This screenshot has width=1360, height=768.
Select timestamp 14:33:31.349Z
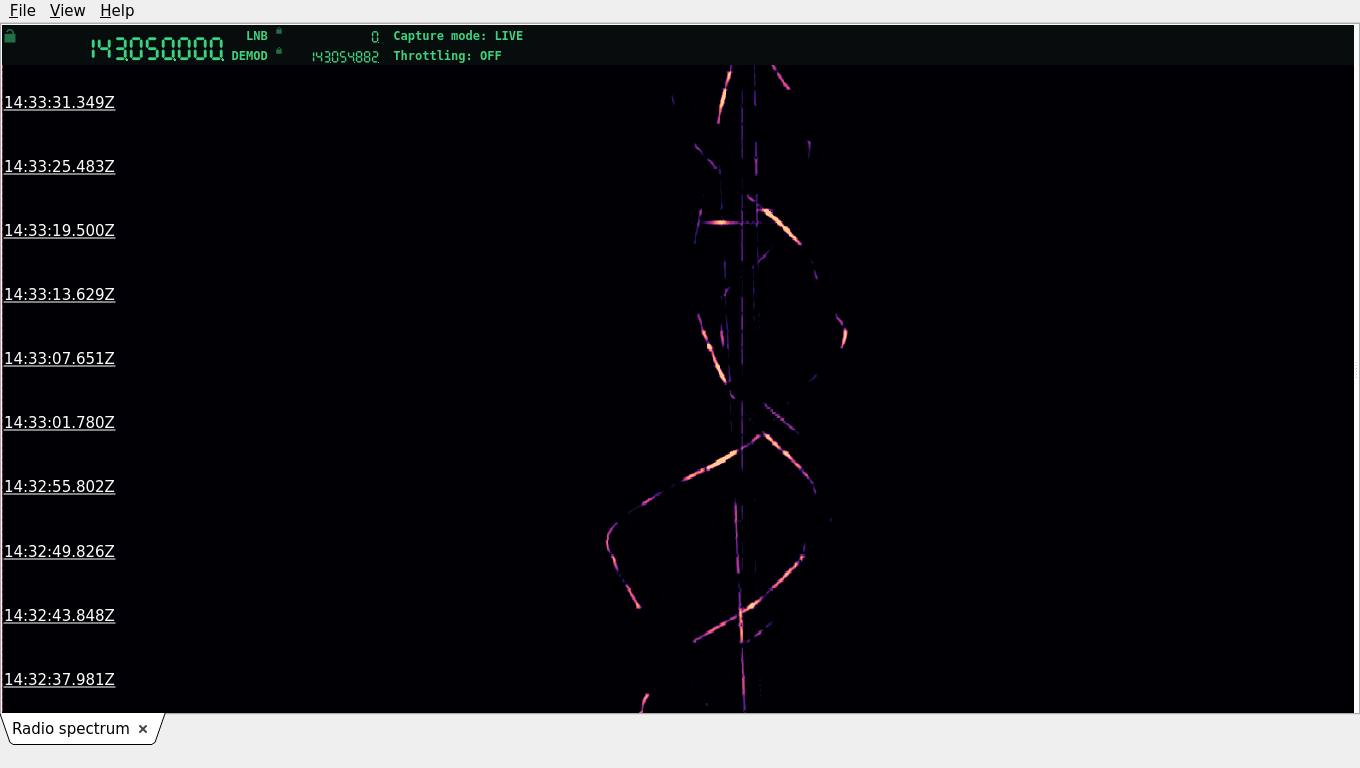click(60, 102)
